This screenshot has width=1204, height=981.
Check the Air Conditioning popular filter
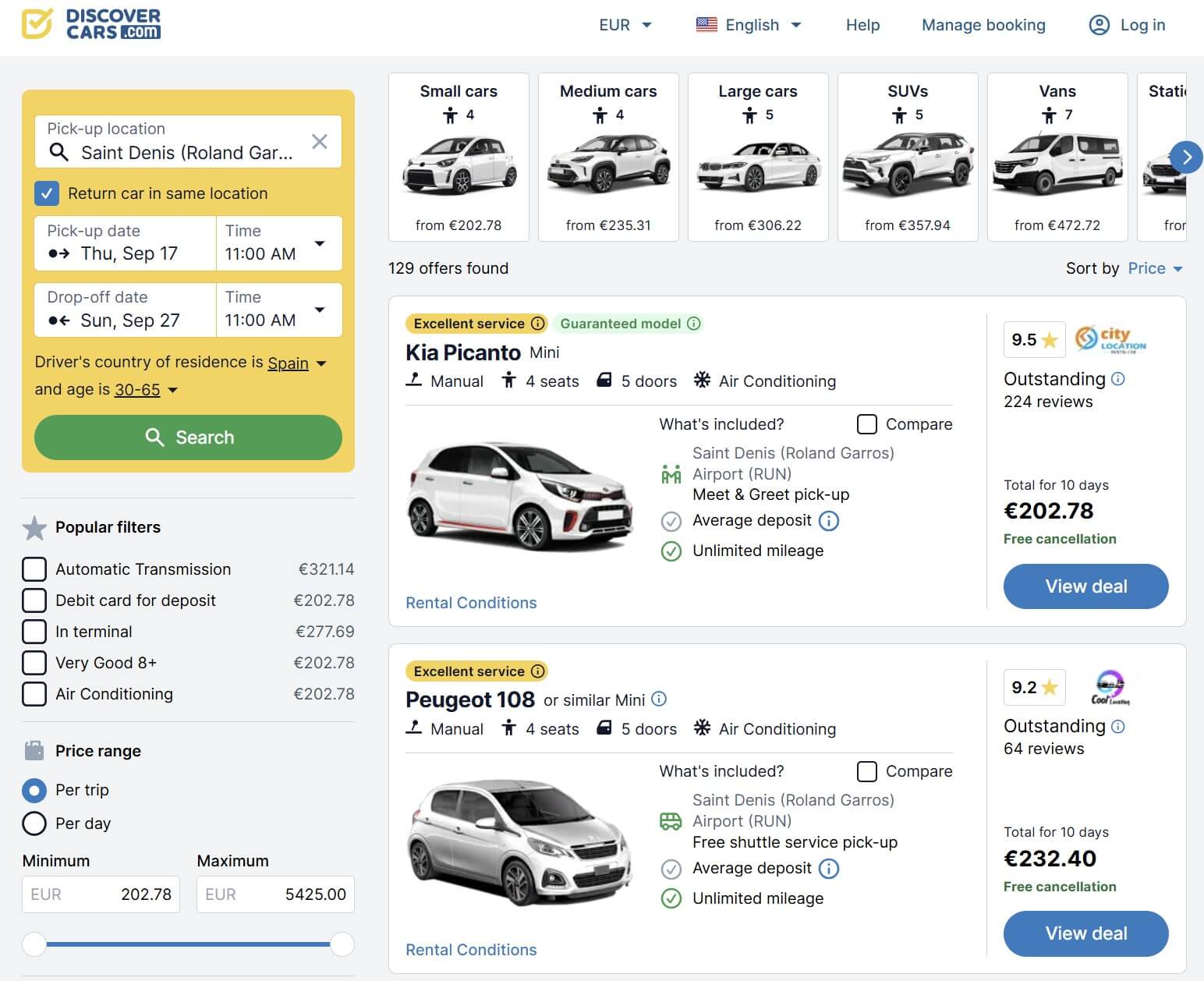34,694
